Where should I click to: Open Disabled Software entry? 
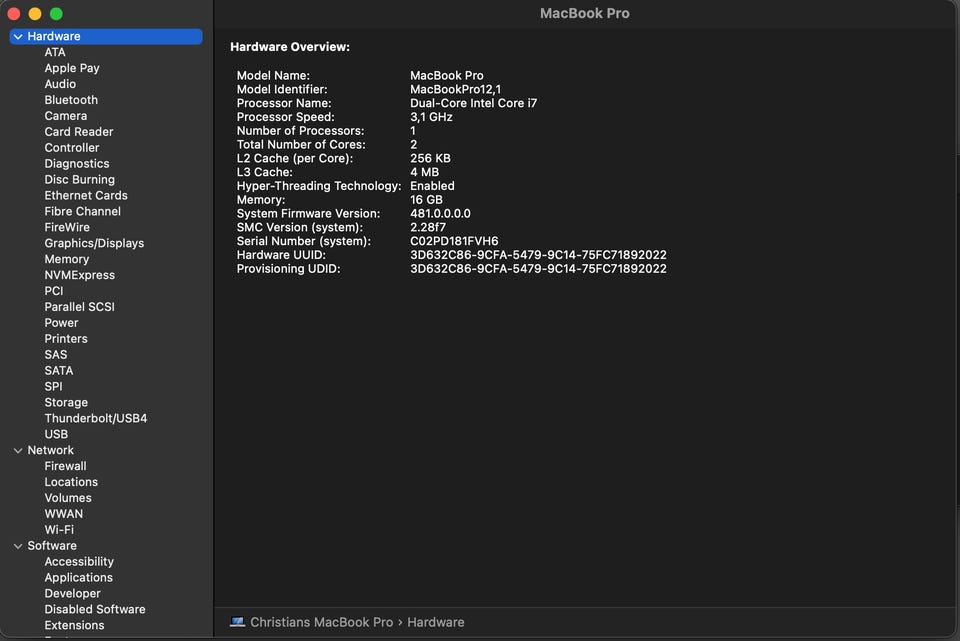pos(95,609)
